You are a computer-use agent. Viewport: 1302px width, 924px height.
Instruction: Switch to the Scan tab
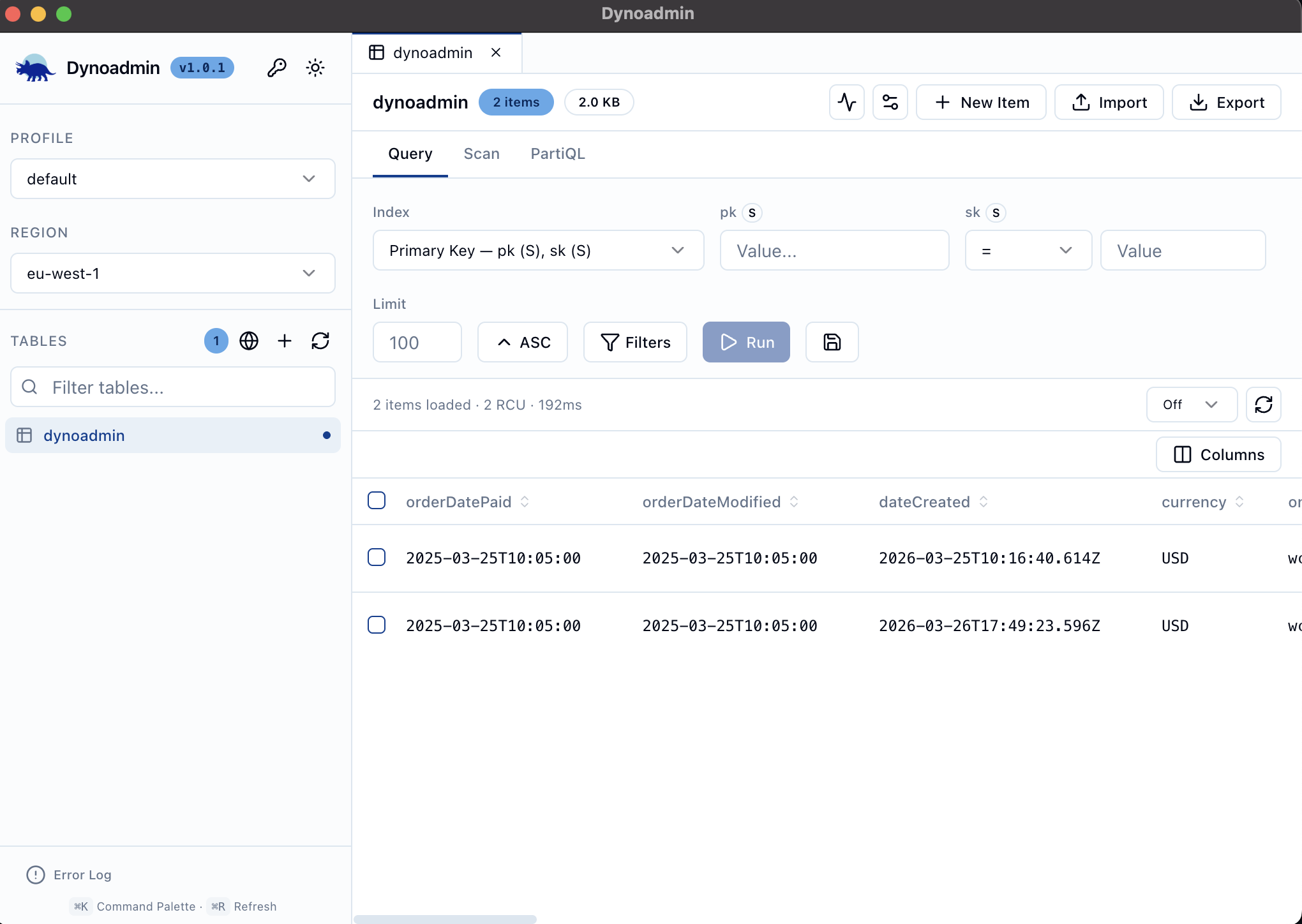[481, 154]
